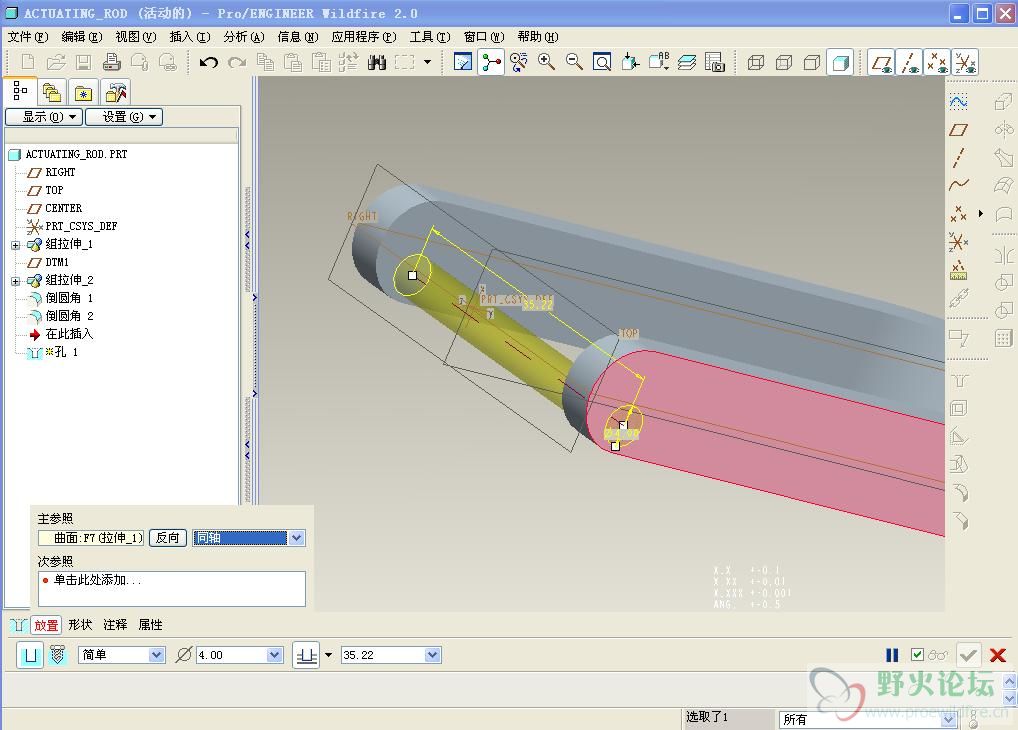The image size is (1018, 730).
Task: Open the 属性 properties panel
Action: pyautogui.click(x=150, y=625)
